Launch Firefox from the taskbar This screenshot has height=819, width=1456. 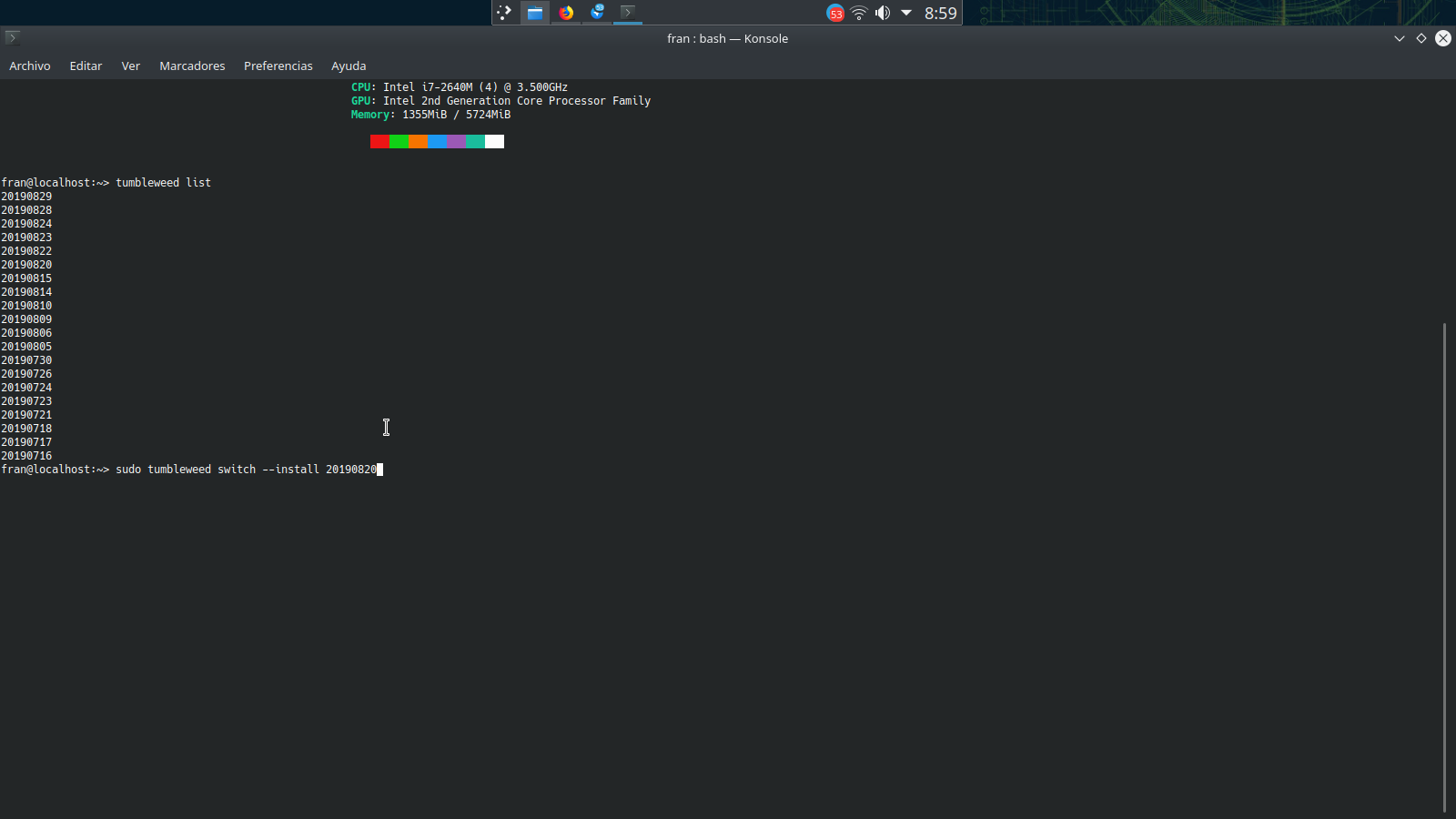(567, 13)
